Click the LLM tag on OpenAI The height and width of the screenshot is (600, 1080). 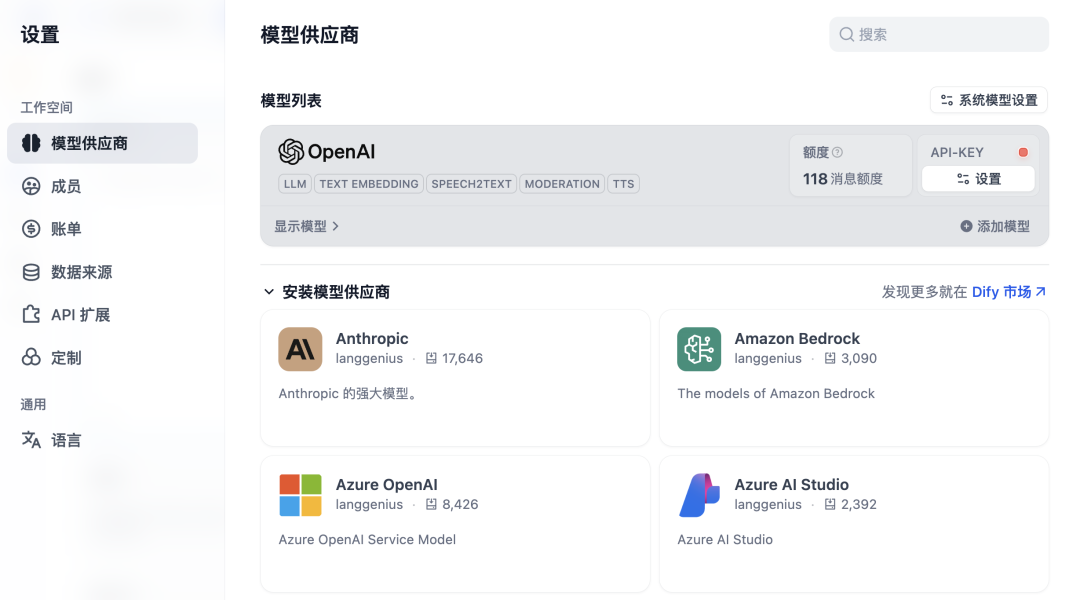(295, 184)
